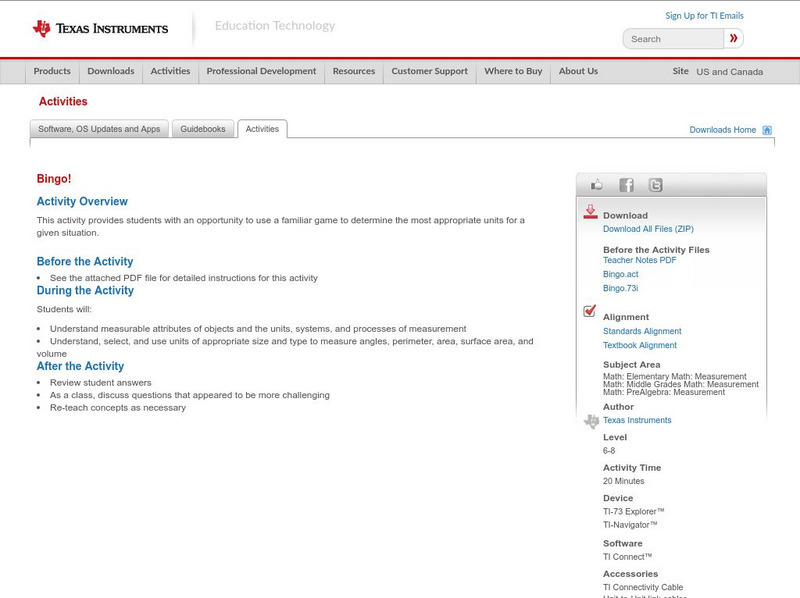This screenshot has height=598, width=800.
Task: Click 'Math: Middle Grades Math: Measurement' text
Action: pyautogui.click(x=681, y=384)
